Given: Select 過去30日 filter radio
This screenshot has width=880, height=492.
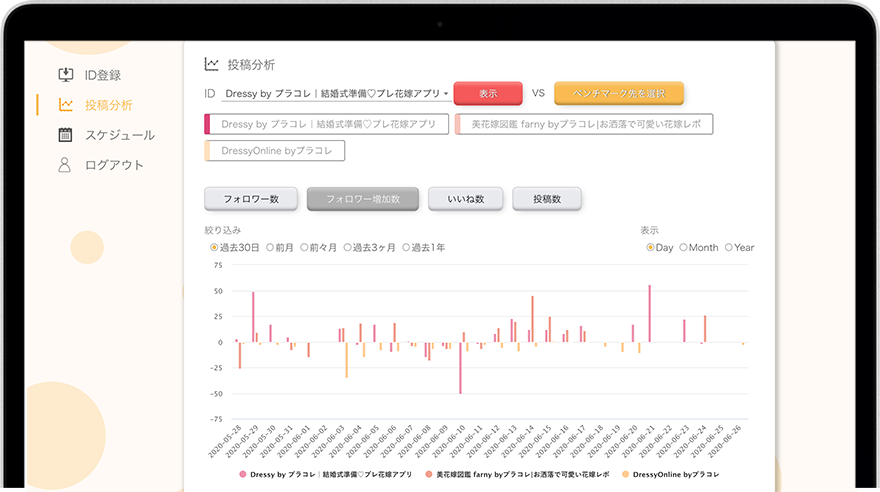Looking at the screenshot, I should point(214,247).
